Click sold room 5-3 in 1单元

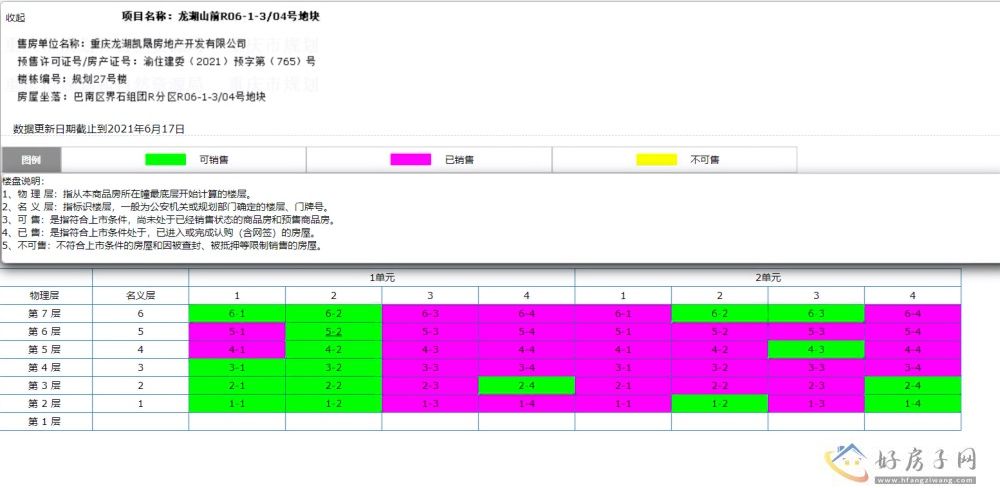[430, 332]
